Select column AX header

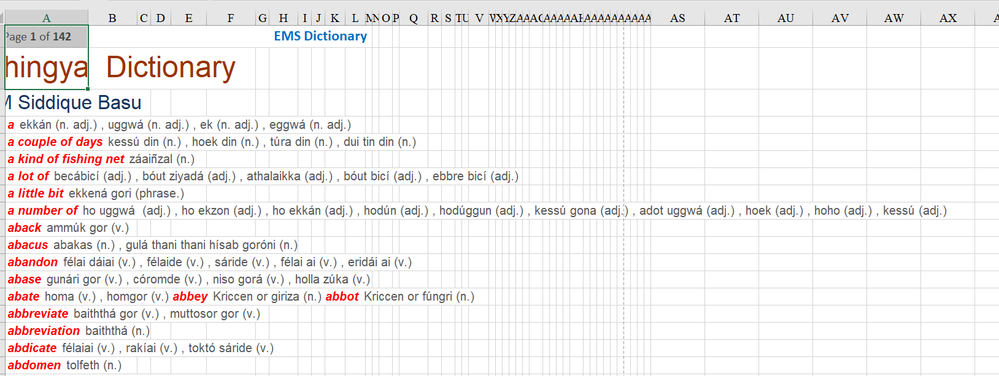[x=948, y=18]
